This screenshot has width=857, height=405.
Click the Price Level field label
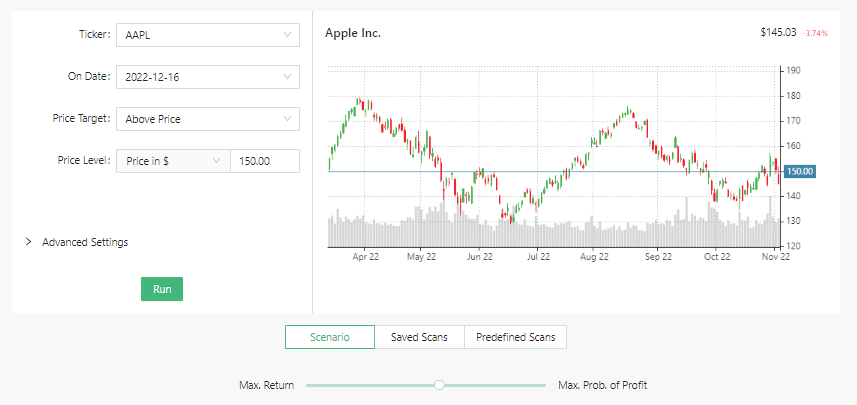click(x=84, y=161)
